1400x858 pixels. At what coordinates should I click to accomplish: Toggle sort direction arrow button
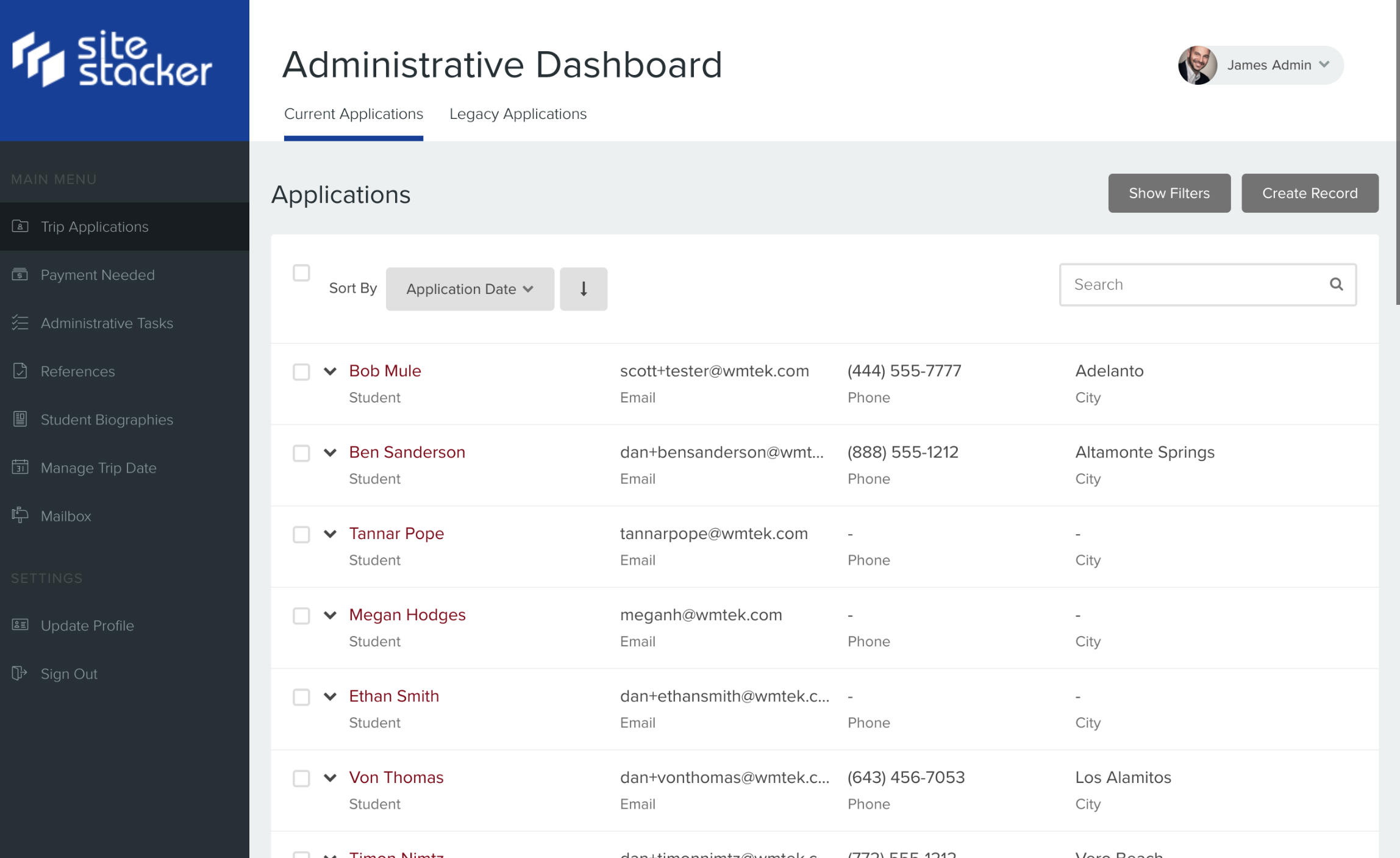click(583, 289)
